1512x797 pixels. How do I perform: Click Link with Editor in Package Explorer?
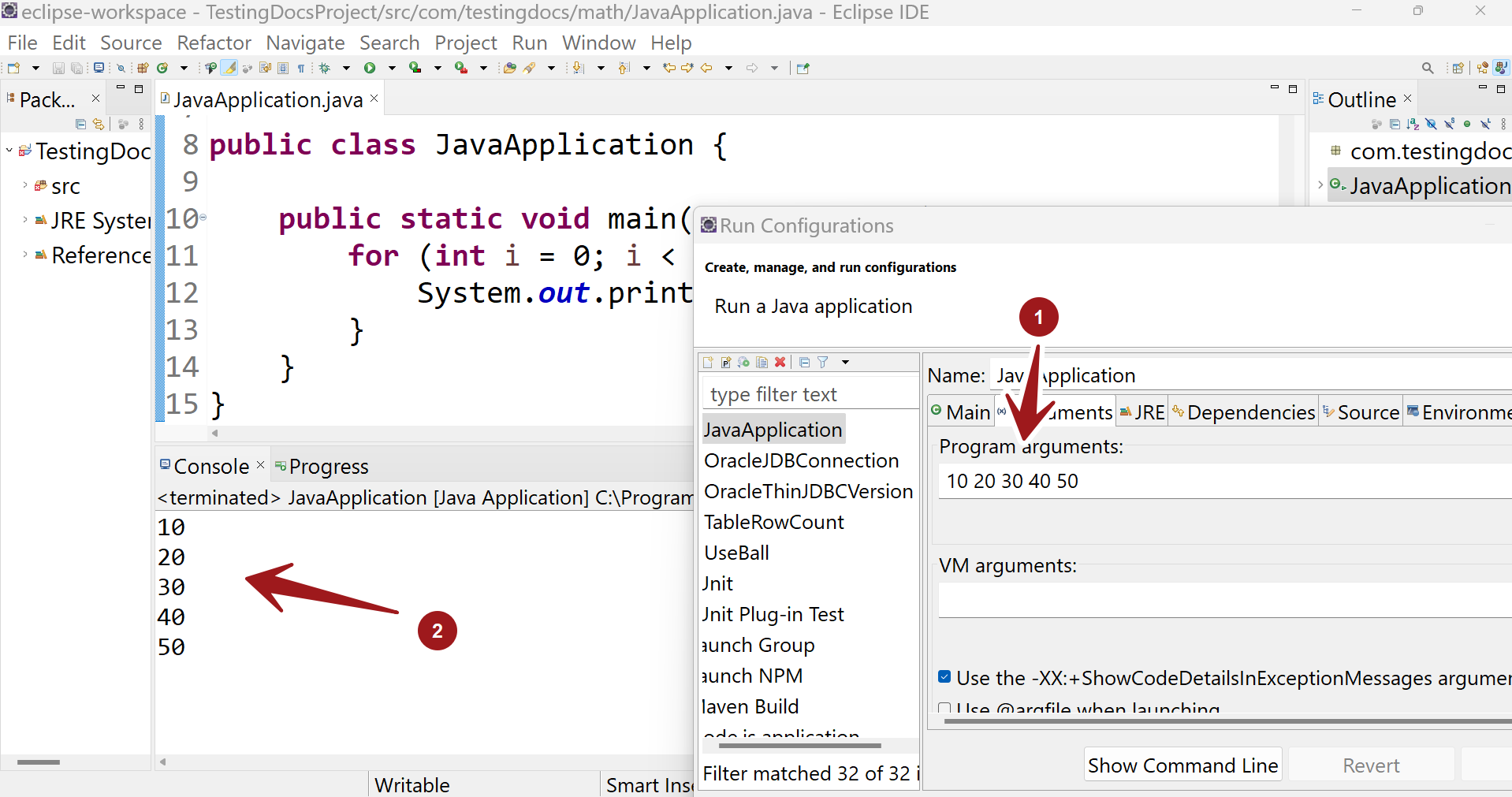[x=99, y=124]
